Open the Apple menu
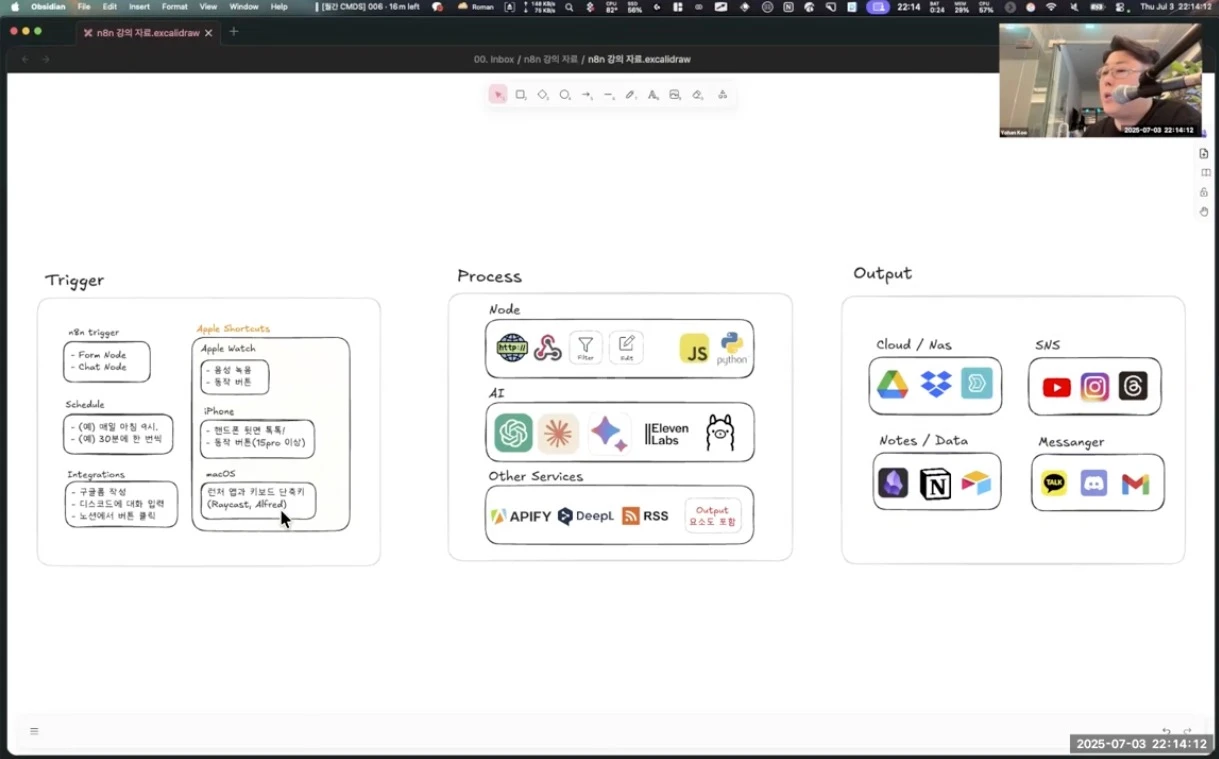The width and height of the screenshot is (1219, 759). tap(14, 7)
